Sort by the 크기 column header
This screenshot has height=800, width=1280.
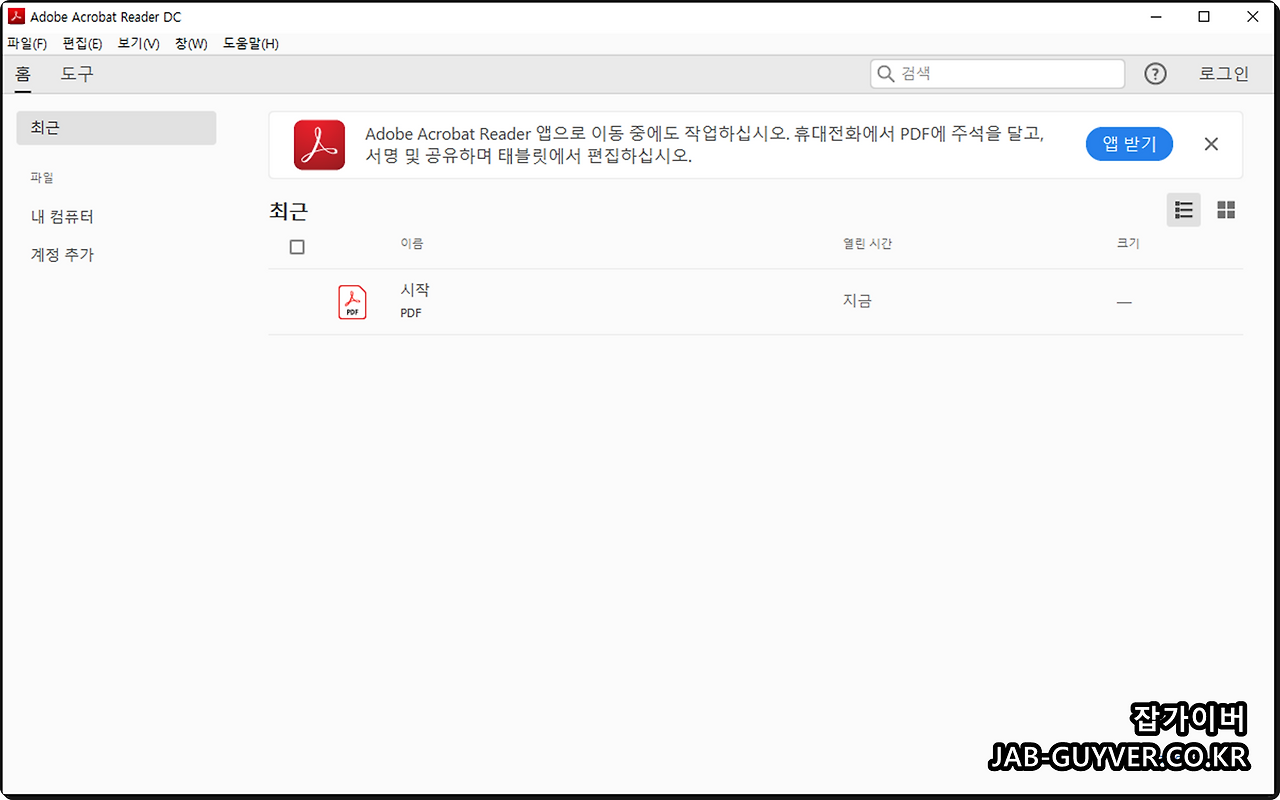(x=1128, y=244)
